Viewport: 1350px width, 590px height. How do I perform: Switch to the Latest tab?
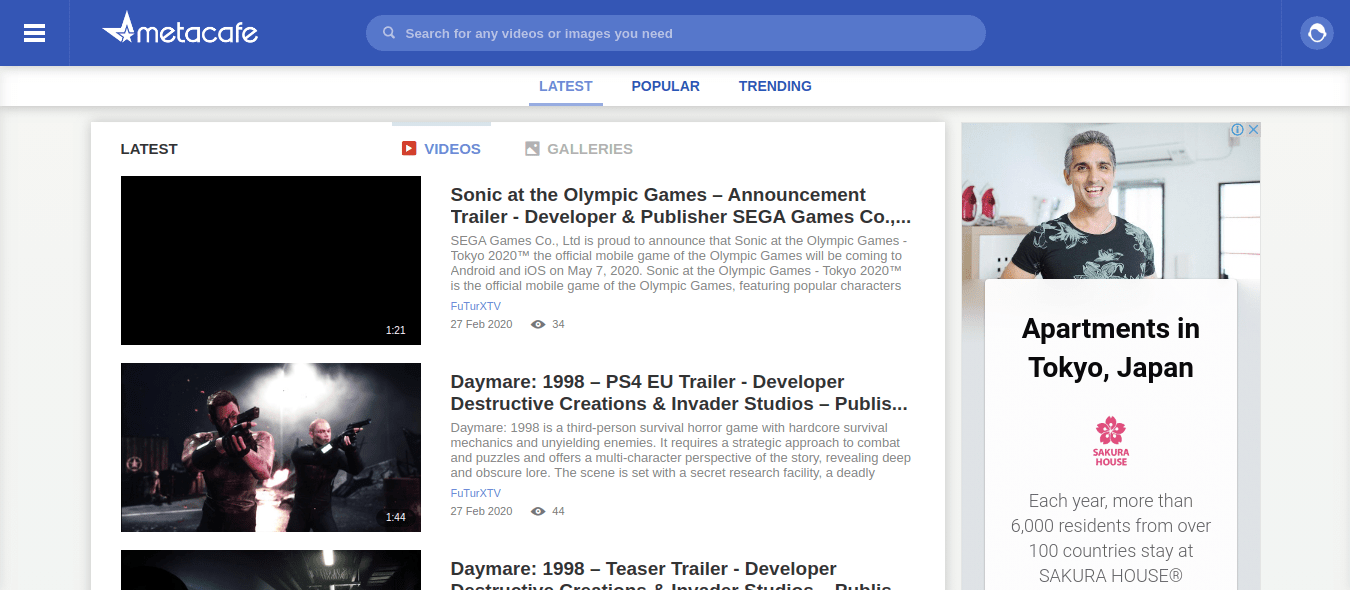click(x=566, y=86)
